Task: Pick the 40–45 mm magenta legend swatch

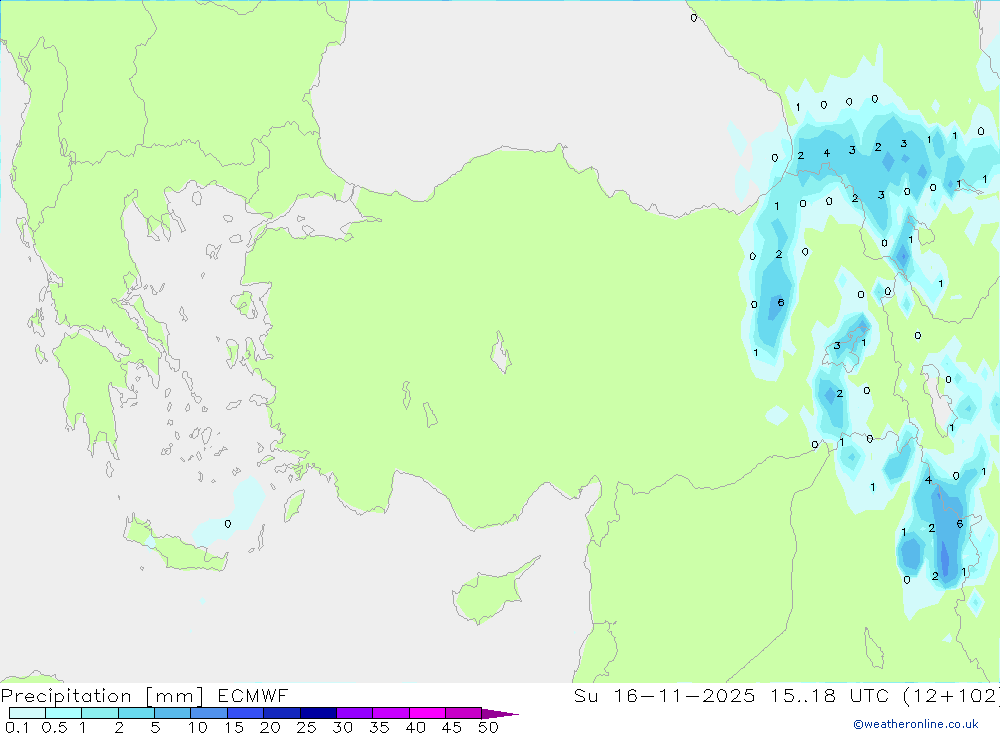Action: point(427,713)
